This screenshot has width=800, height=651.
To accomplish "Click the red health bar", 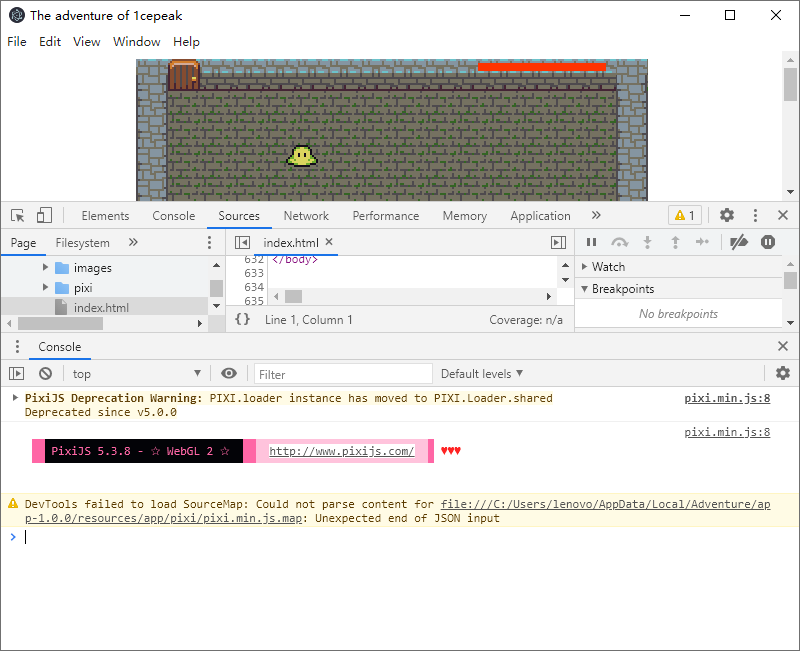I will pos(541,67).
